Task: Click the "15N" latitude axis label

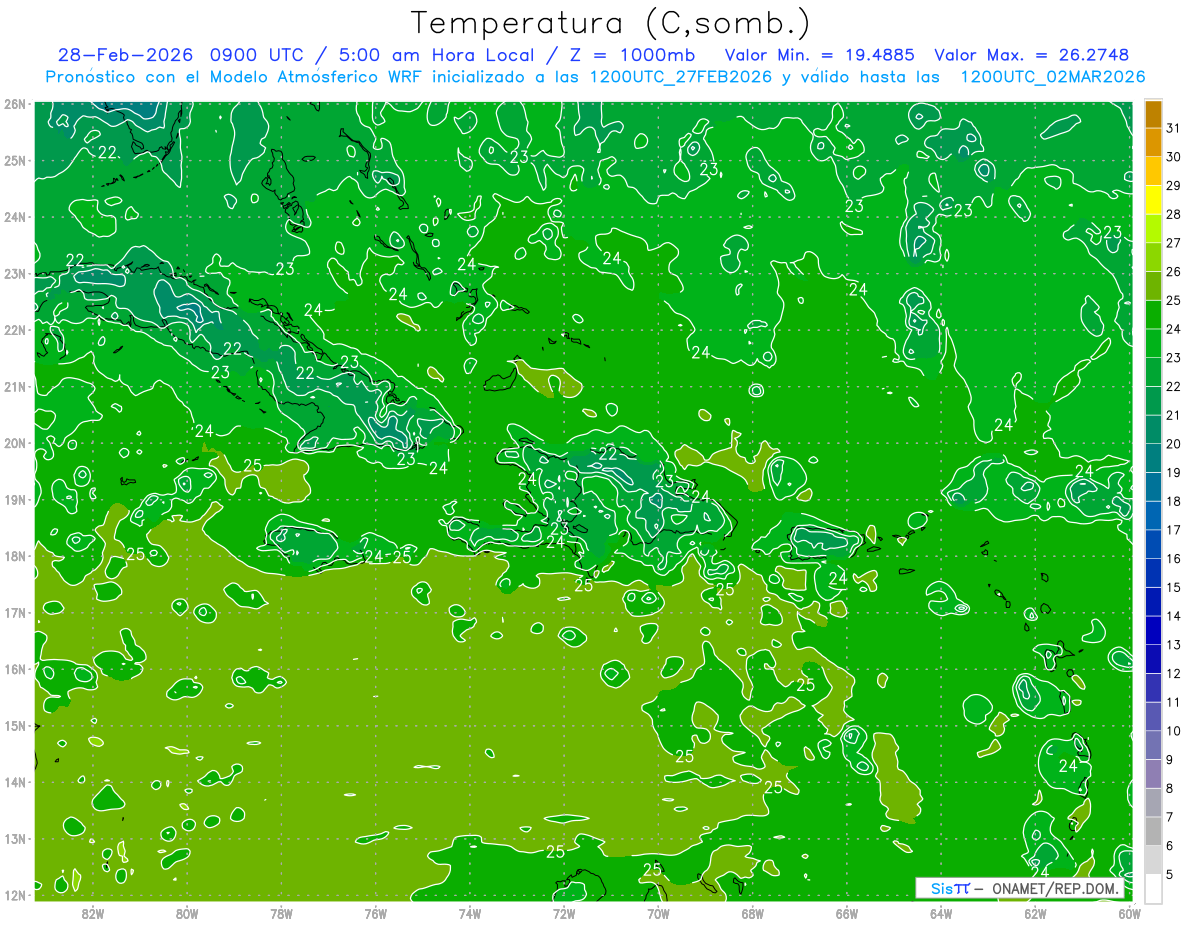Action: coord(14,726)
